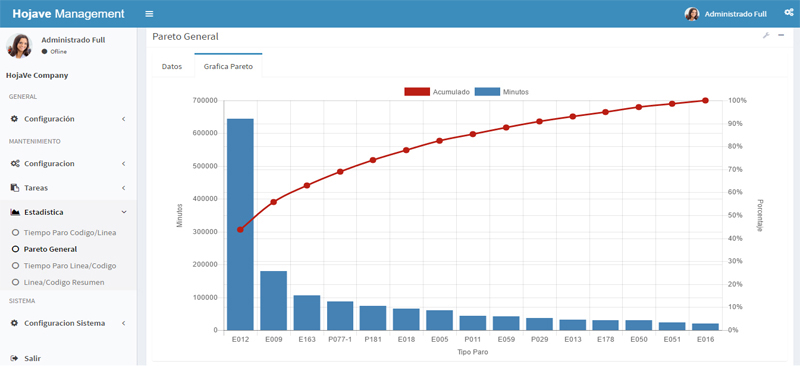Select Tiempo Paro Codigo/Linea circle
This screenshot has width=800, height=366.
coord(15,233)
